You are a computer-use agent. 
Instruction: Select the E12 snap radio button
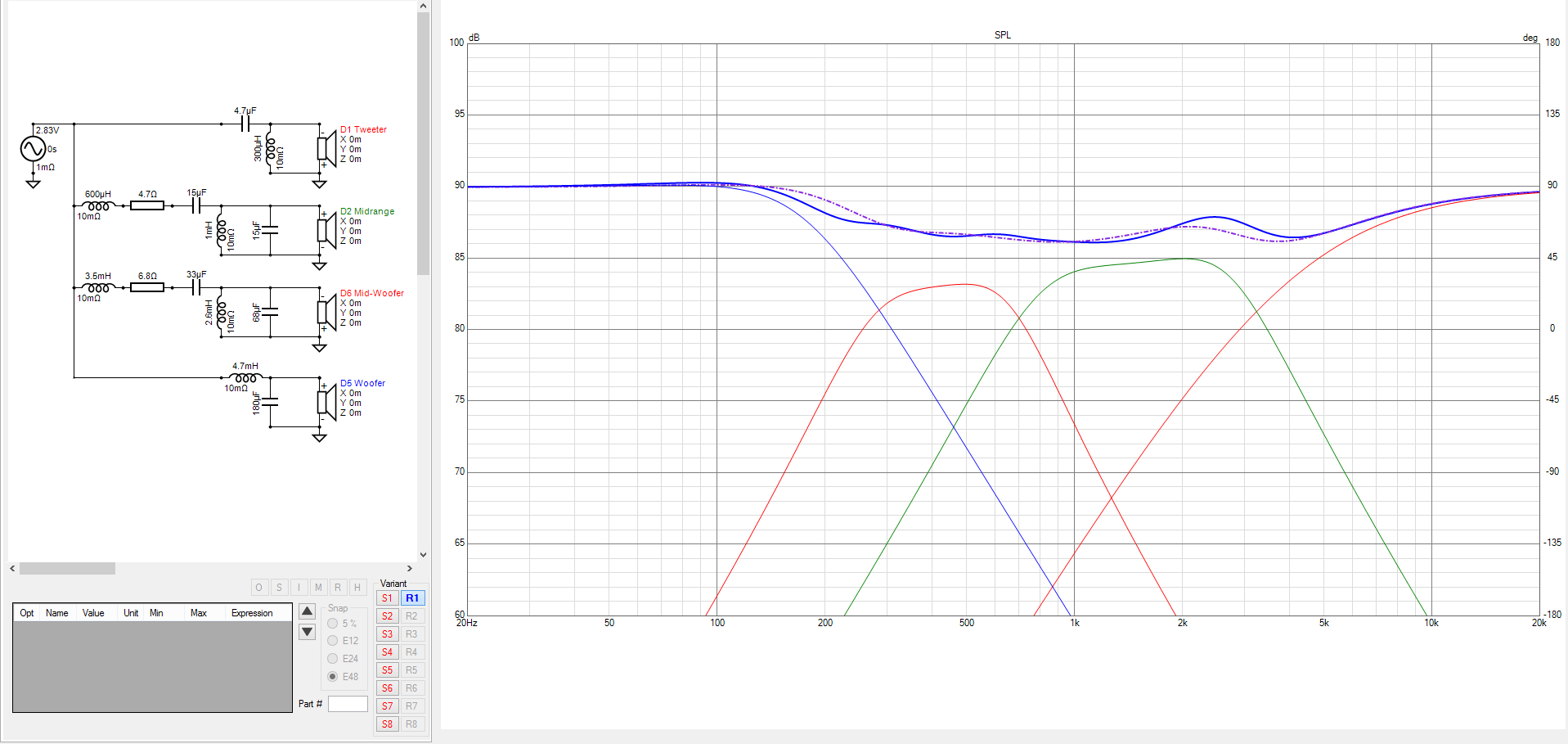click(x=333, y=641)
